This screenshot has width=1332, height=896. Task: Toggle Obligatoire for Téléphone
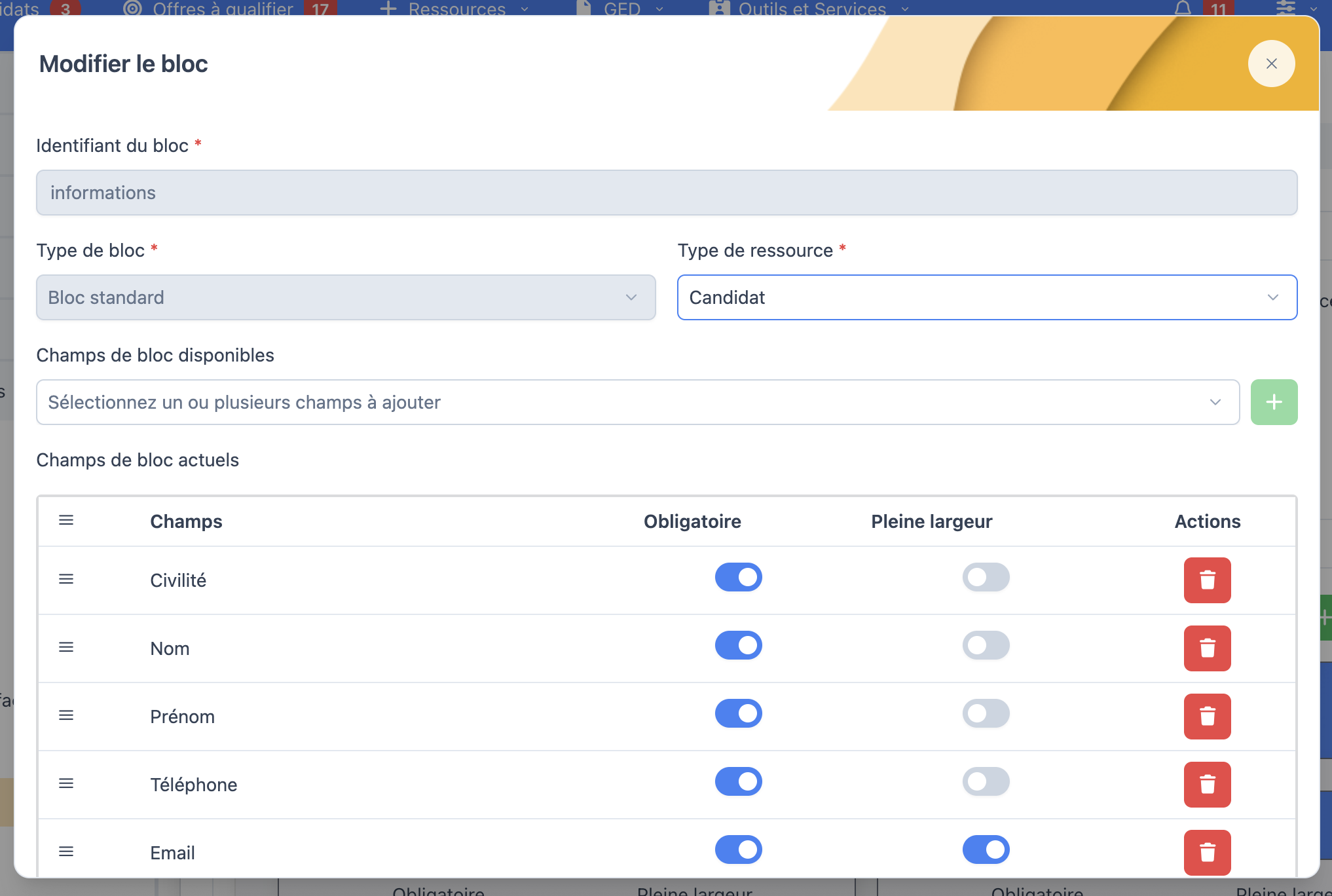(738, 781)
